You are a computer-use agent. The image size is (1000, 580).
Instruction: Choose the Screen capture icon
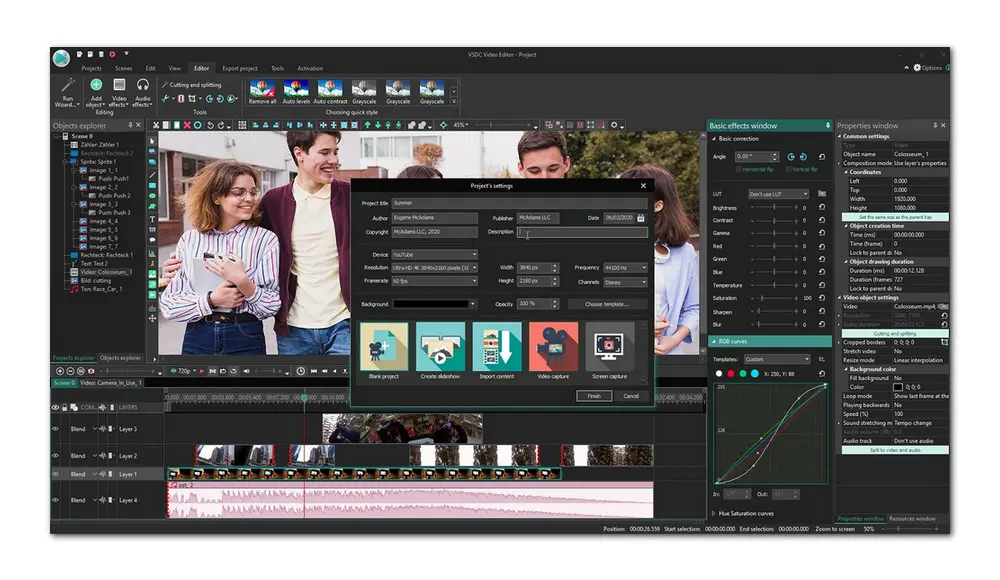click(610, 346)
